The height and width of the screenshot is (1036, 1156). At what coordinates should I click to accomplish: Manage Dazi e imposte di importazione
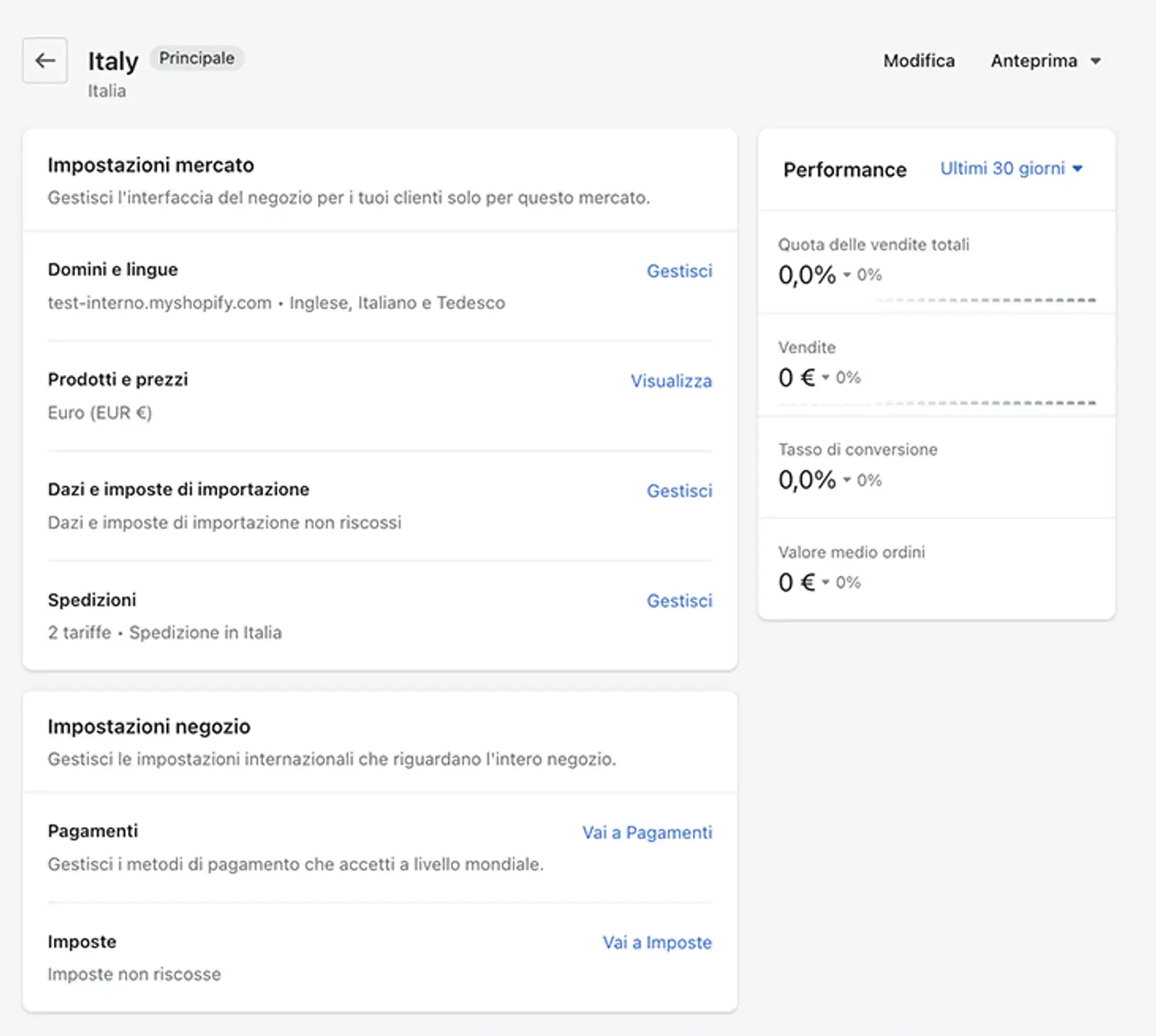(678, 491)
